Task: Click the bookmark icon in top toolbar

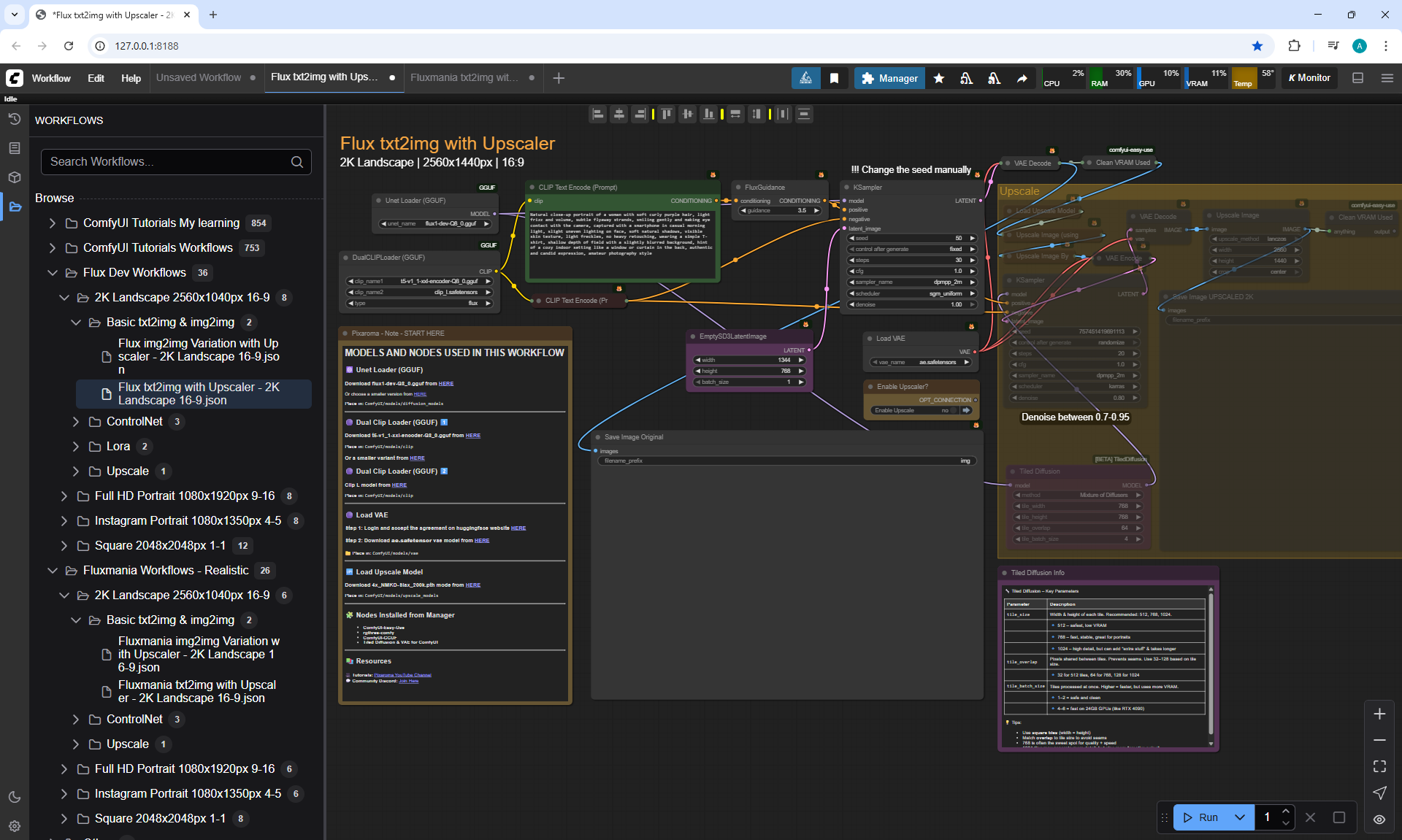Action: (x=834, y=78)
